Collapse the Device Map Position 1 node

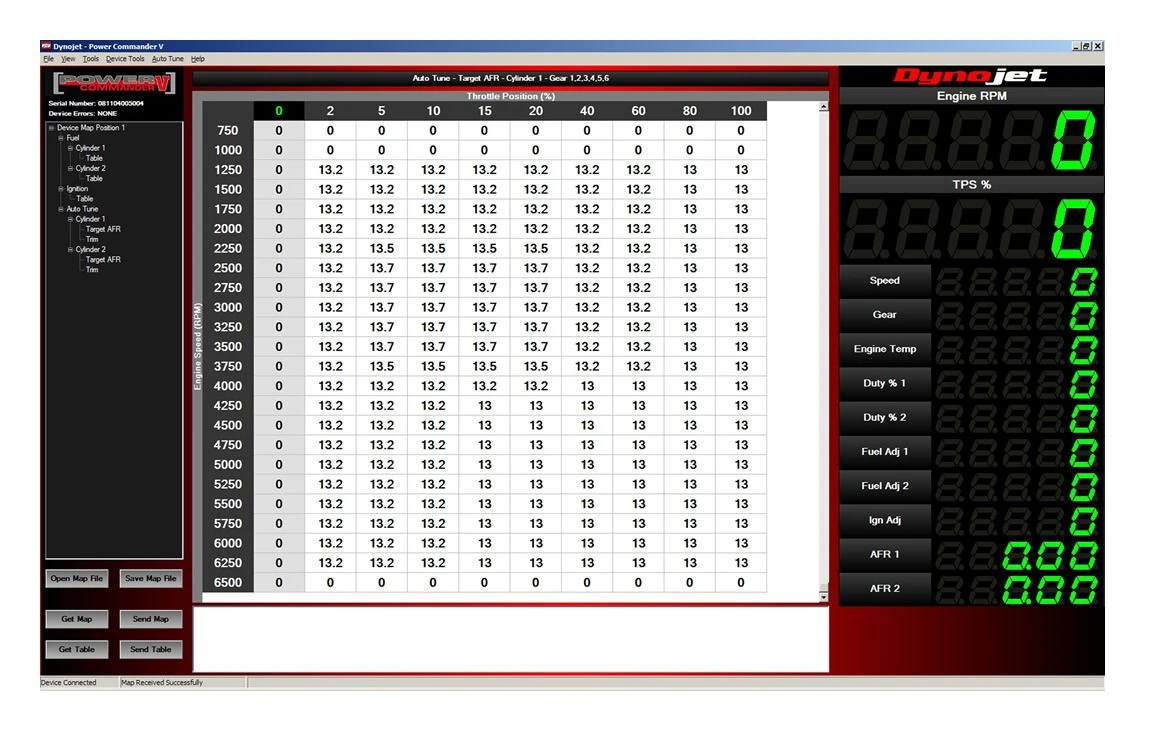pos(51,128)
